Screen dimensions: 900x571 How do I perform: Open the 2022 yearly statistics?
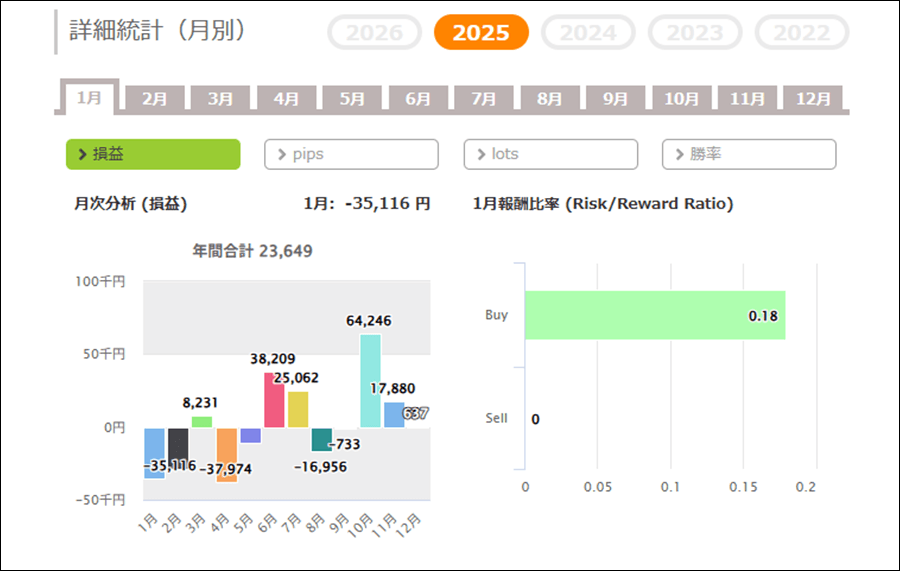(x=801, y=33)
